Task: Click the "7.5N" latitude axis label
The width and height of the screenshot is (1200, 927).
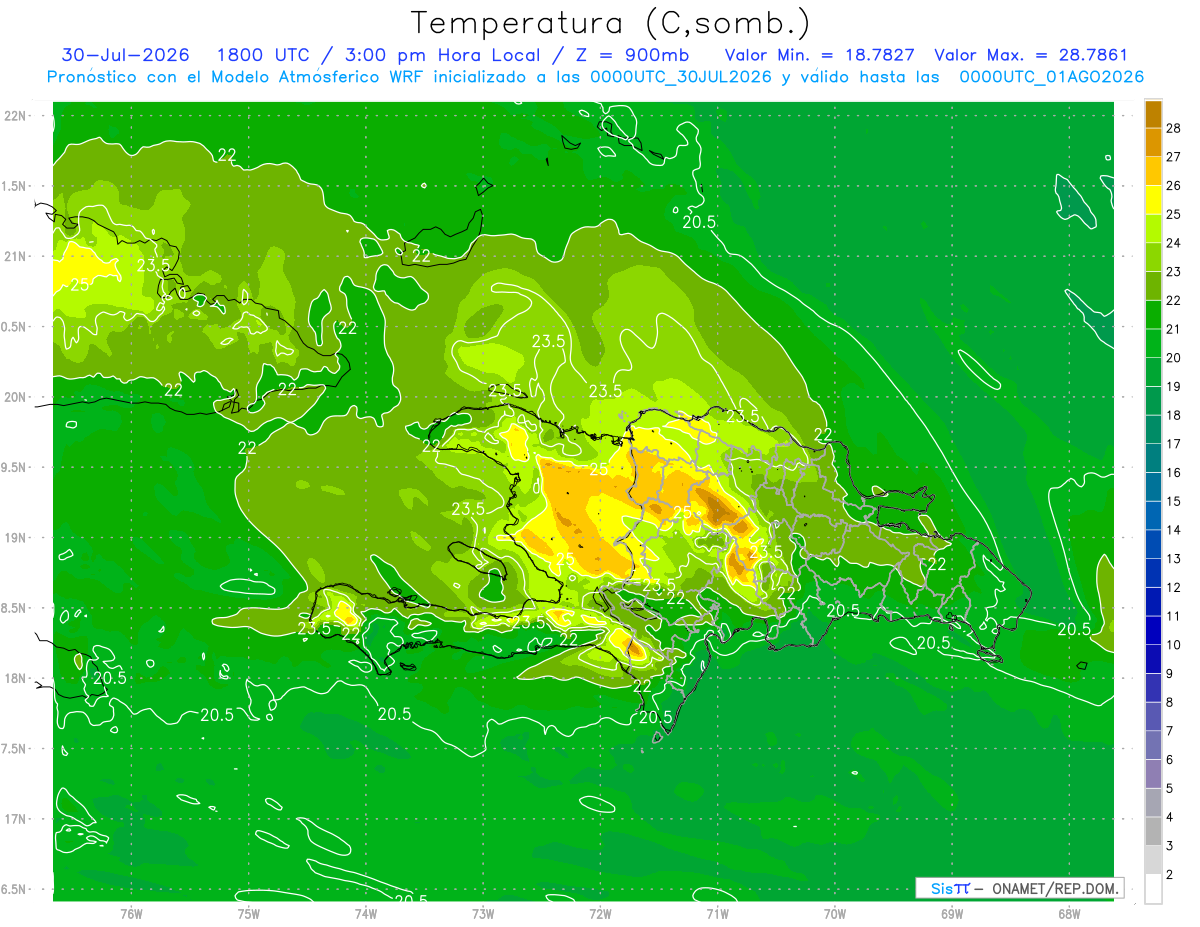Action: (x=14, y=748)
